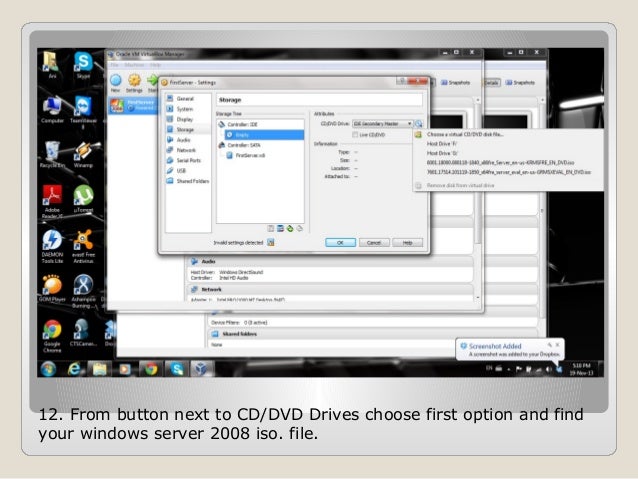Select the Winamp desktop shortcut

pos(83,155)
